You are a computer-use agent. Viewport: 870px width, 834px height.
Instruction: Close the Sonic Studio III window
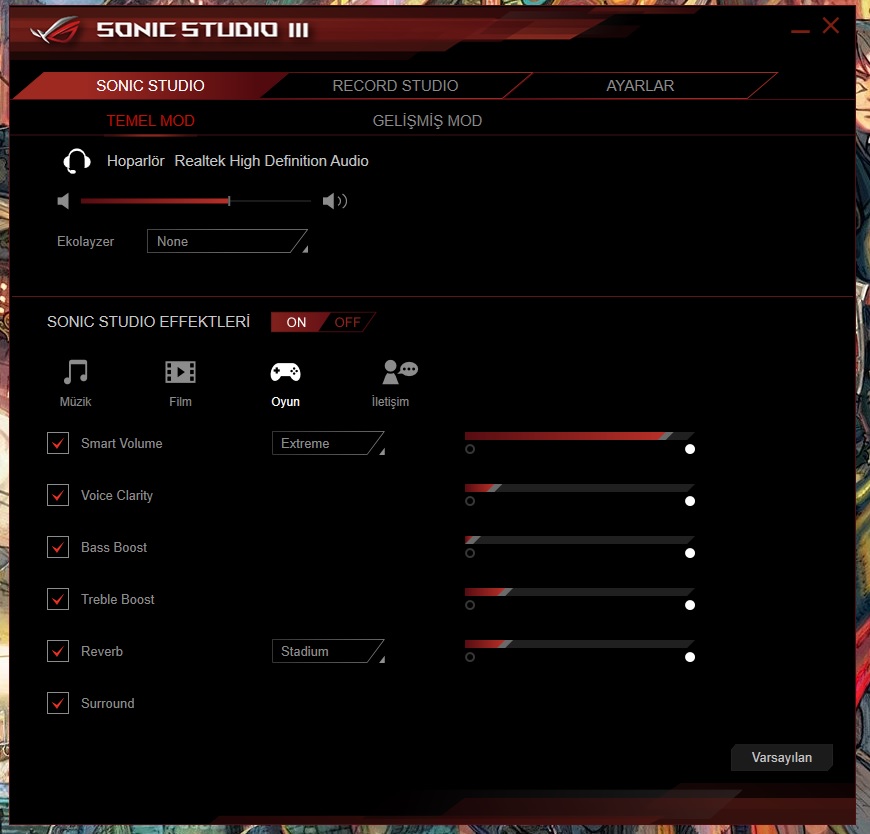pos(830,25)
